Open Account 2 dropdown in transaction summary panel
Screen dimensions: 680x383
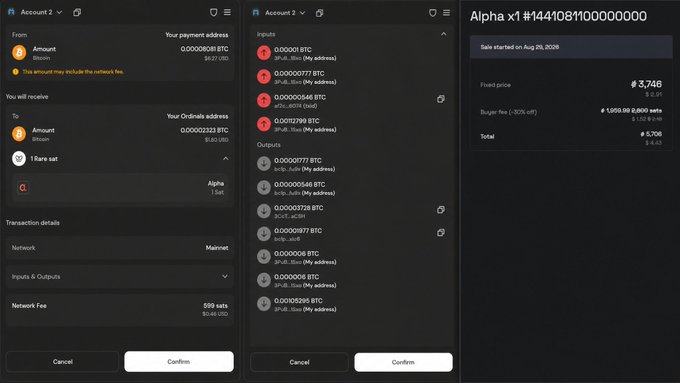(41, 12)
